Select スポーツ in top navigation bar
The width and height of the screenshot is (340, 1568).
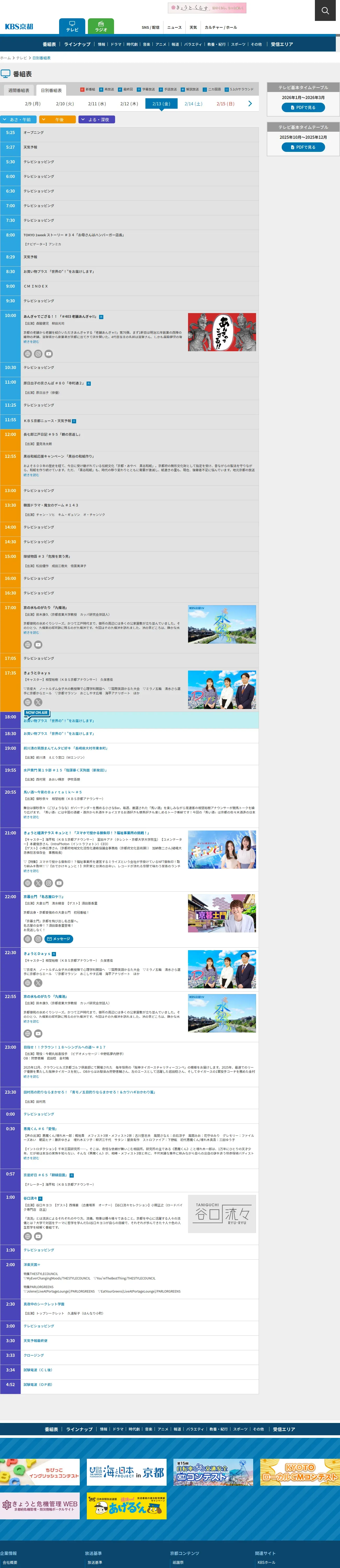coord(238,44)
